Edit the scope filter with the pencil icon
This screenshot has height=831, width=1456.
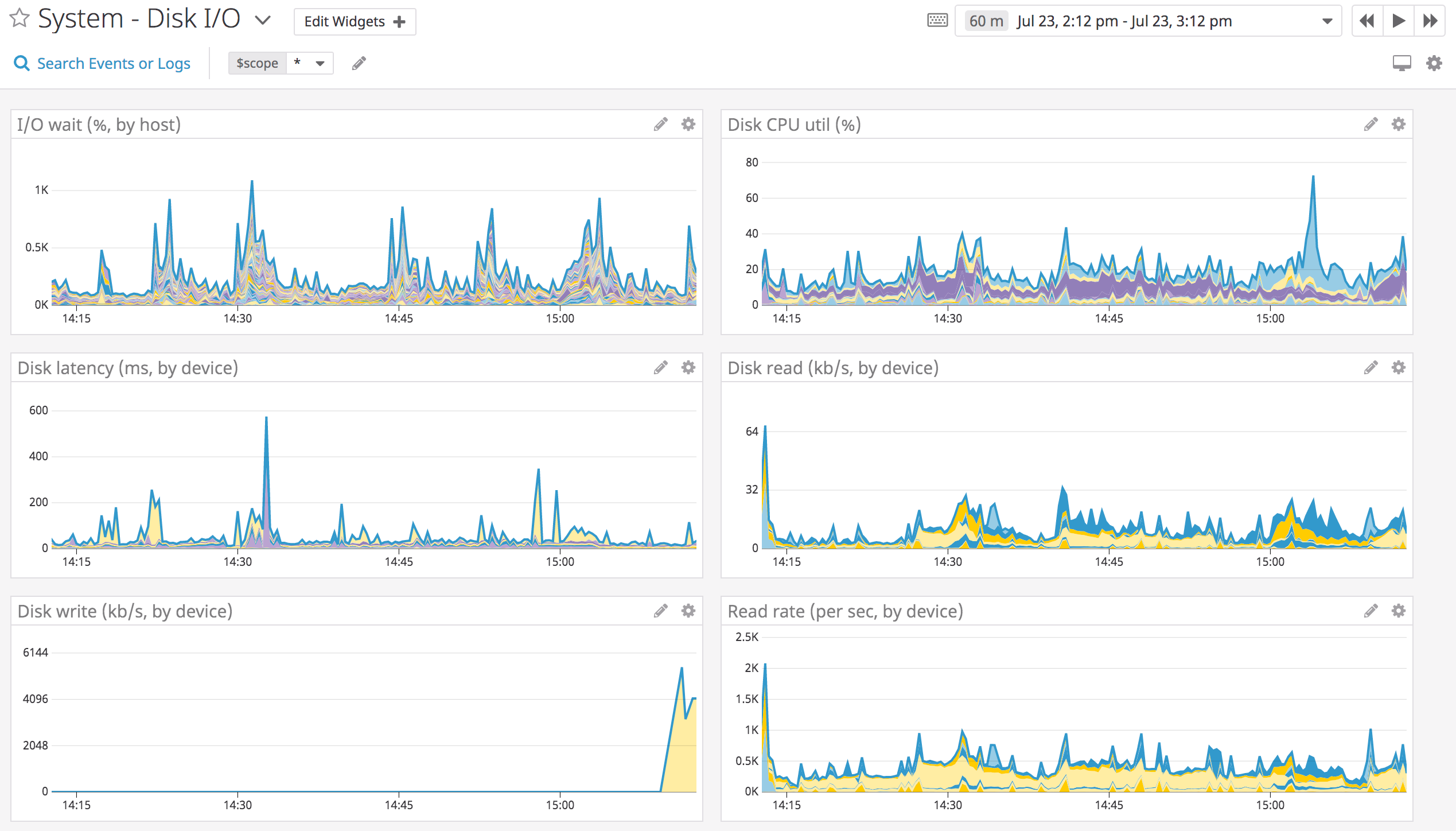click(x=359, y=63)
